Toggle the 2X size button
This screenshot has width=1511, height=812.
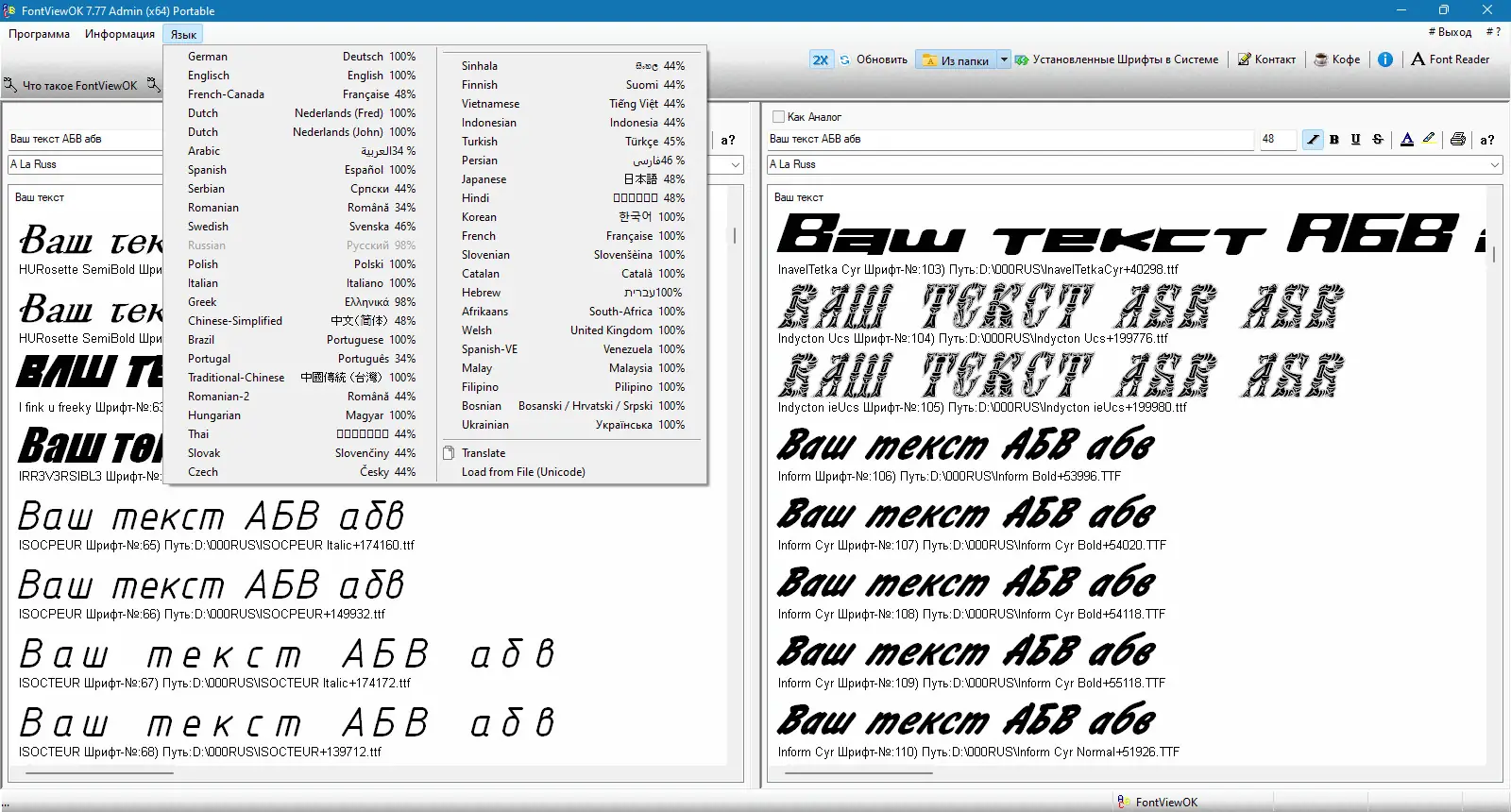[x=821, y=59]
